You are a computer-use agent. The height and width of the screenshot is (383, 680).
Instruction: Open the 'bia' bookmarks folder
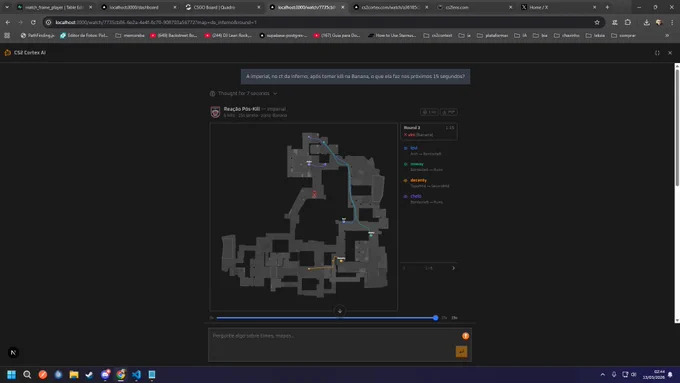click(x=540, y=36)
